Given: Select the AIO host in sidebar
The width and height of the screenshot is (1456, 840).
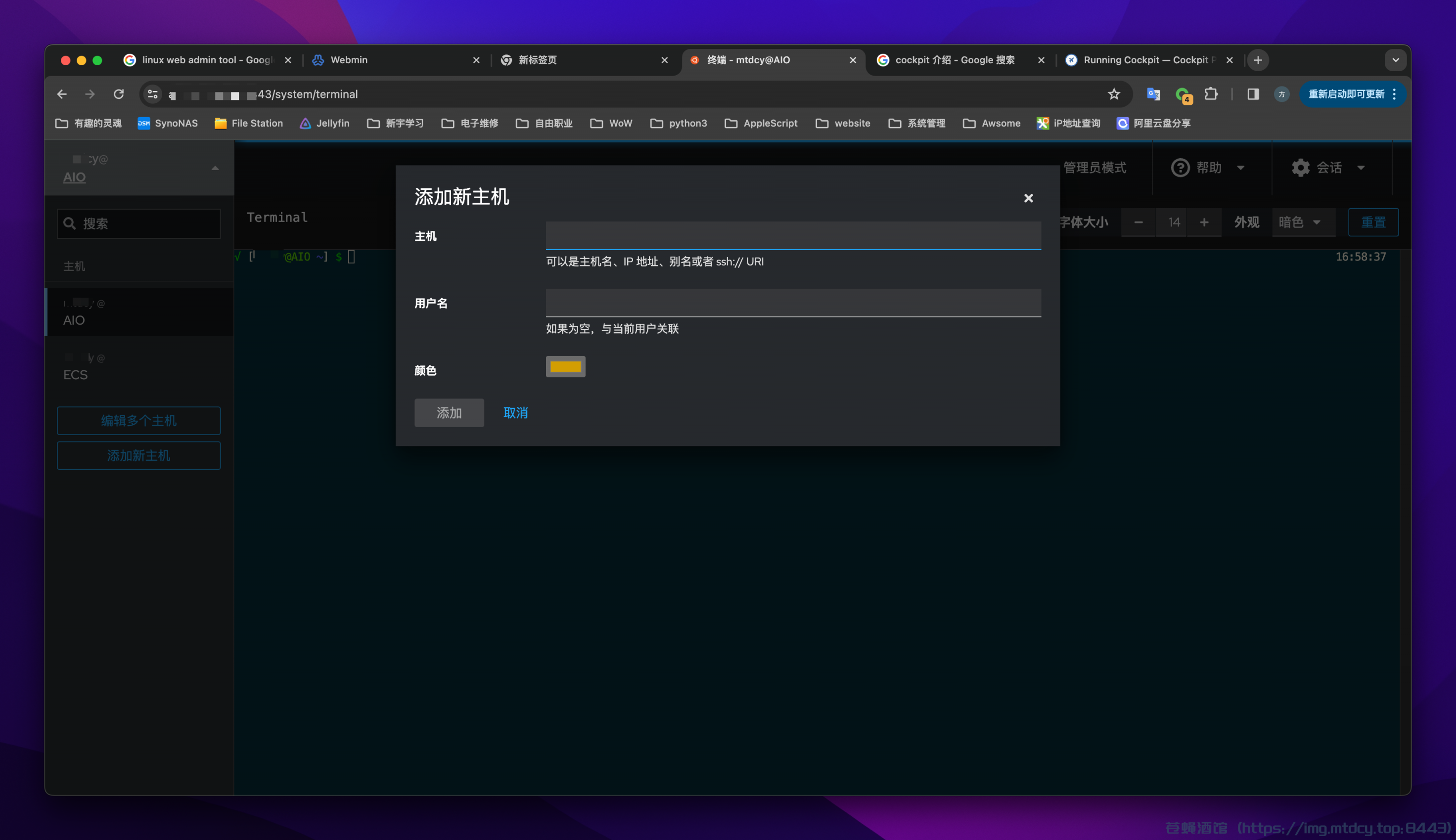Looking at the screenshot, I should click(139, 311).
